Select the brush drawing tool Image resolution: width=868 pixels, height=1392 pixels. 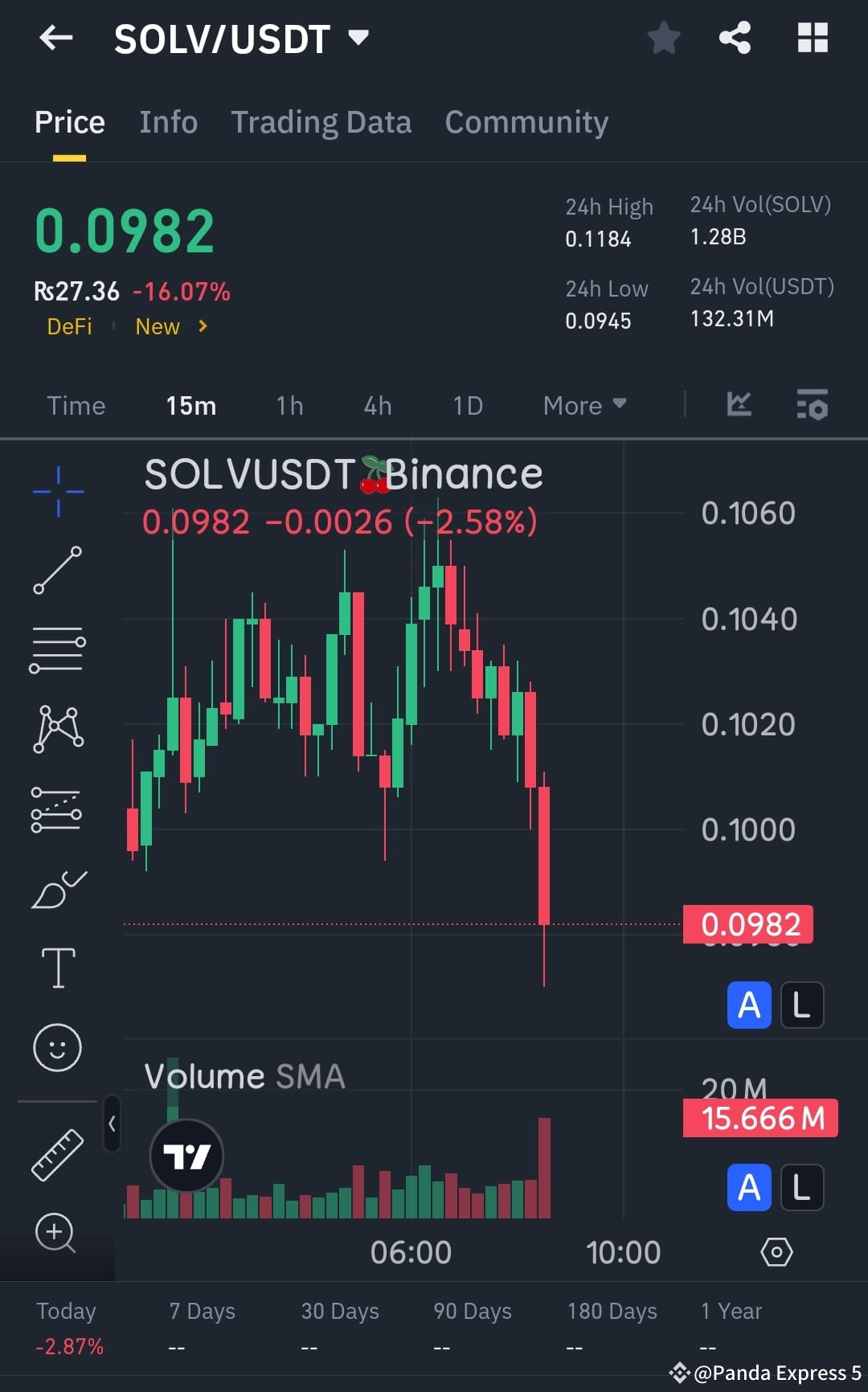pos(57,888)
